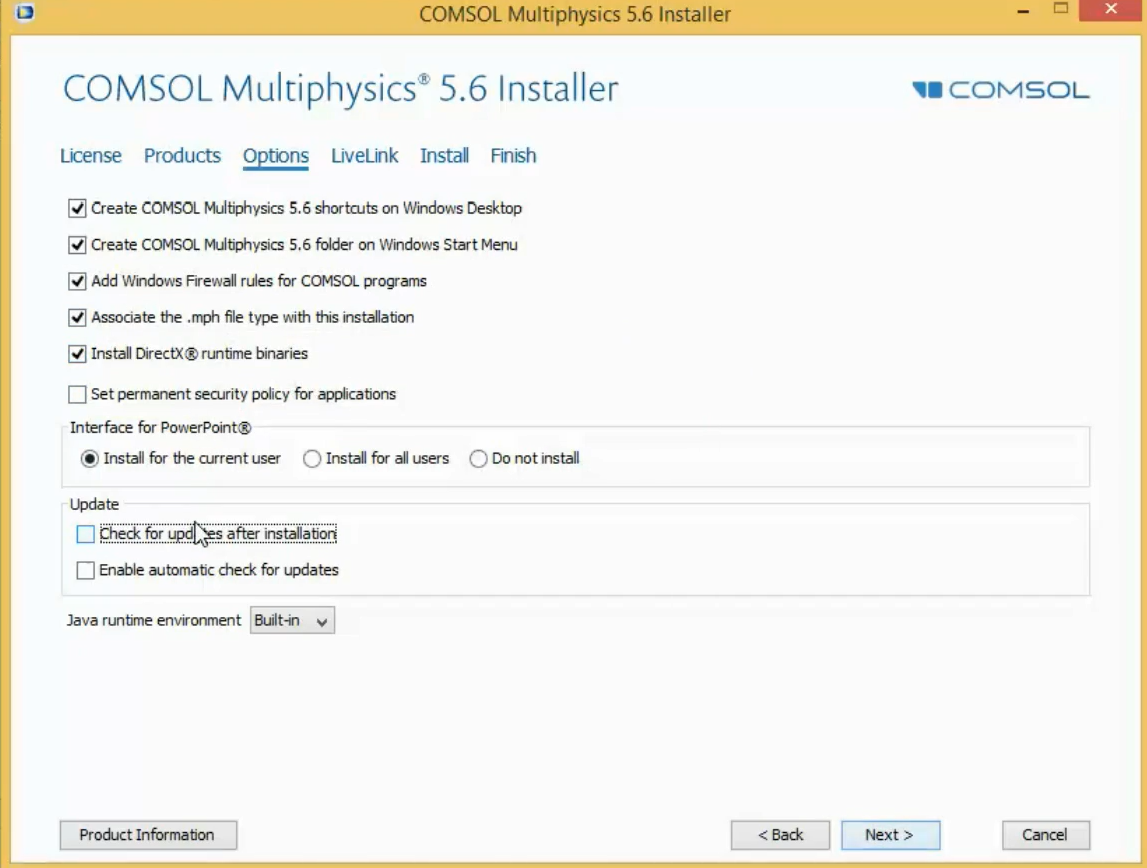Disable Add Windows Firewall rules checkbox
Screen dimensions: 1147x868
[77, 281]
